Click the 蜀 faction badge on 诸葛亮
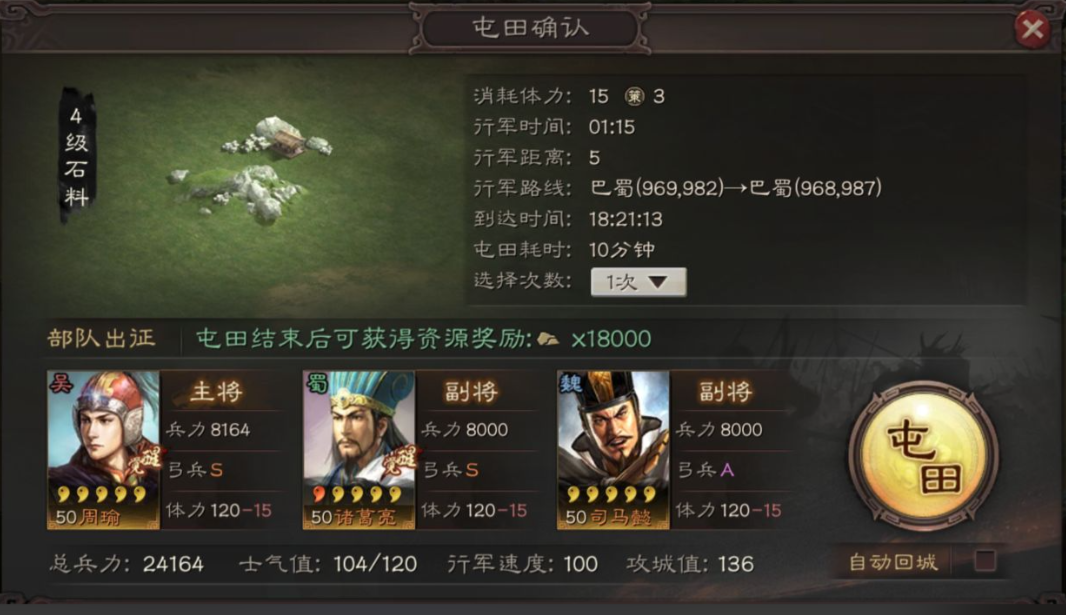Image resolution: width=1066 pixels, height=615 pixels. 316,384
